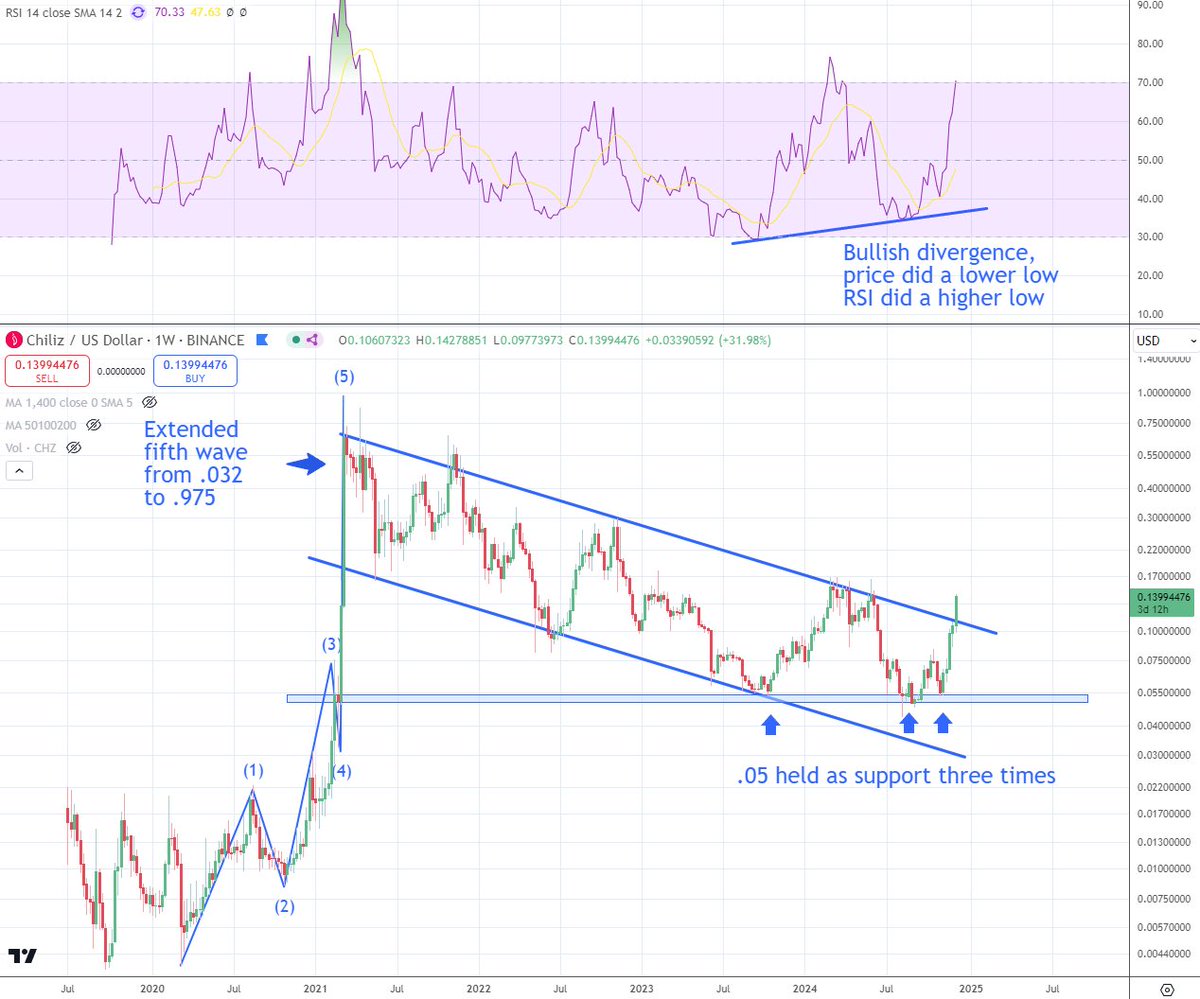The image size is (1200, 999).
Task: Select the wave label (4)
Action: pos(341,770)
